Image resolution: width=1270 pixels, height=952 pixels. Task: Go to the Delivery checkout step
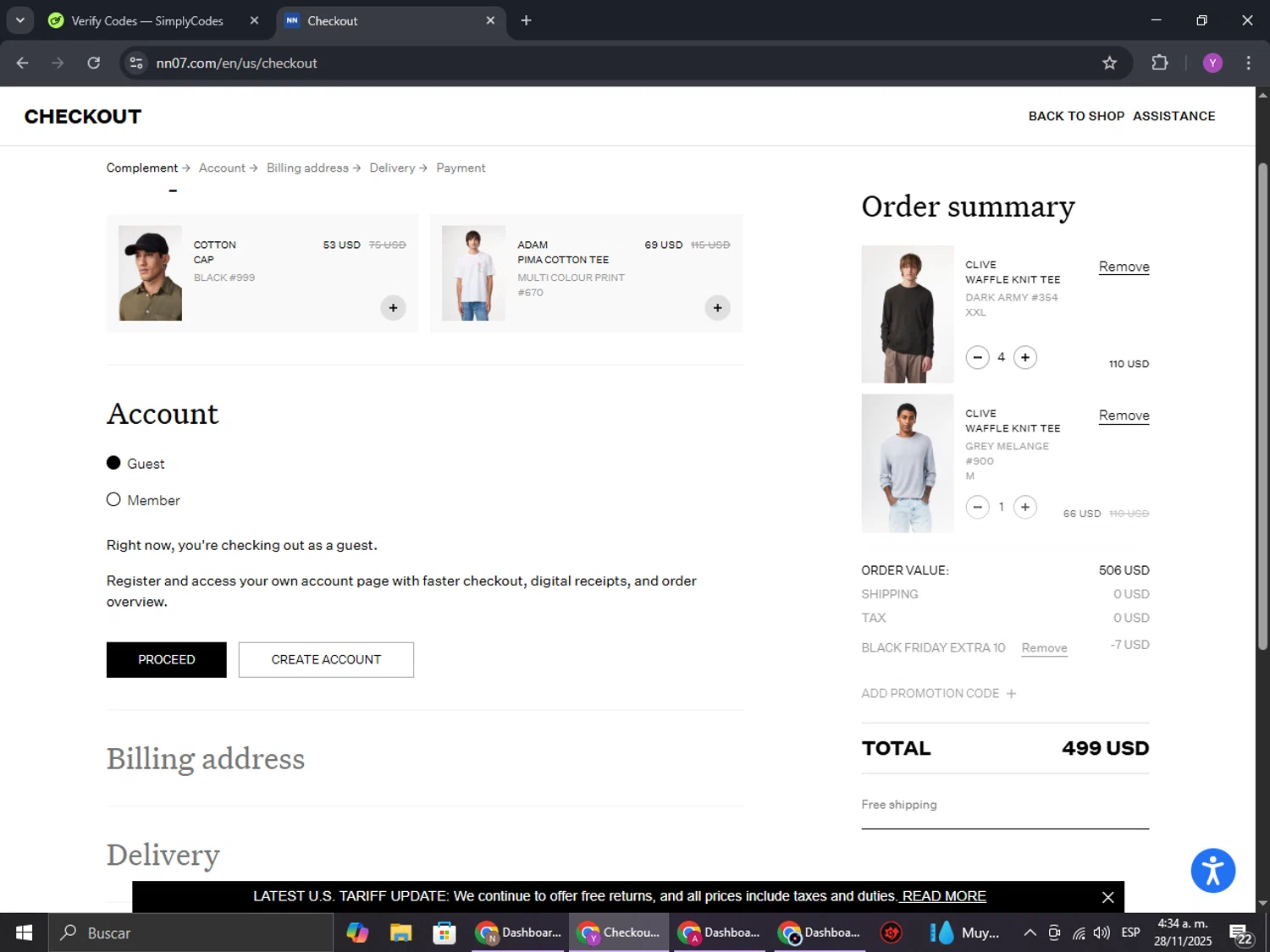click(392, 168)
